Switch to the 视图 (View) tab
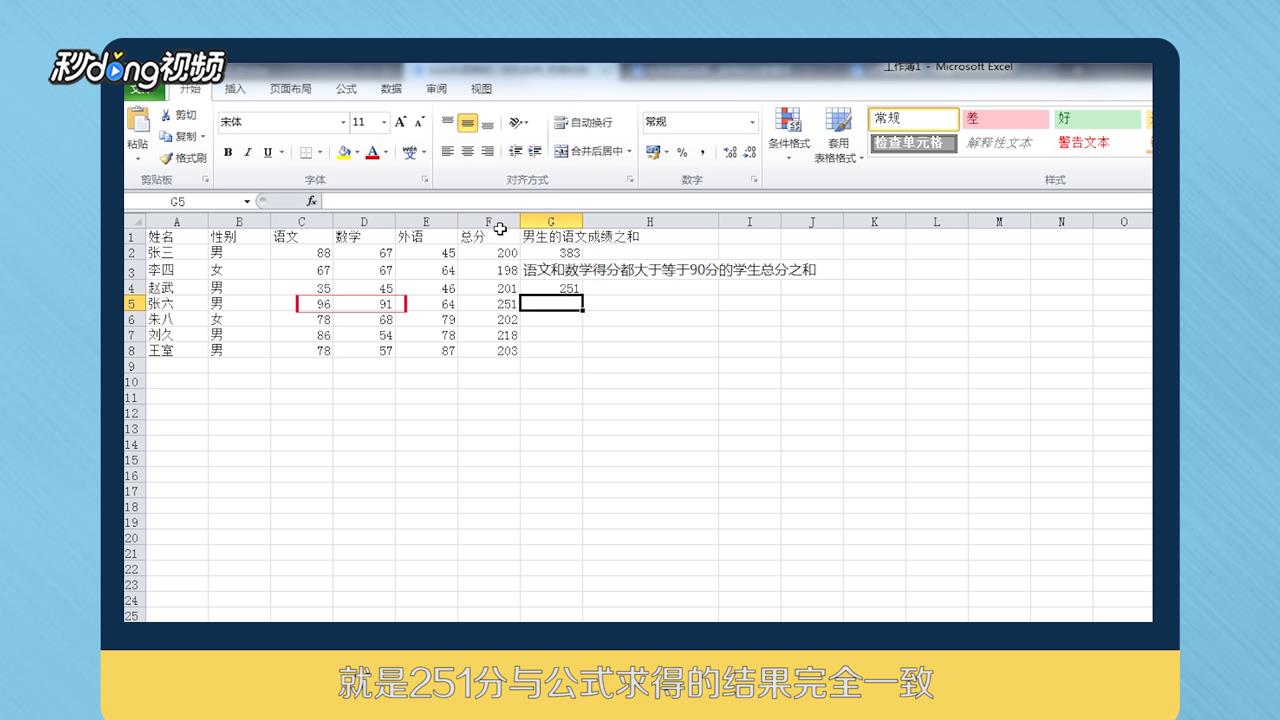1280x720 pixels. 481,89
